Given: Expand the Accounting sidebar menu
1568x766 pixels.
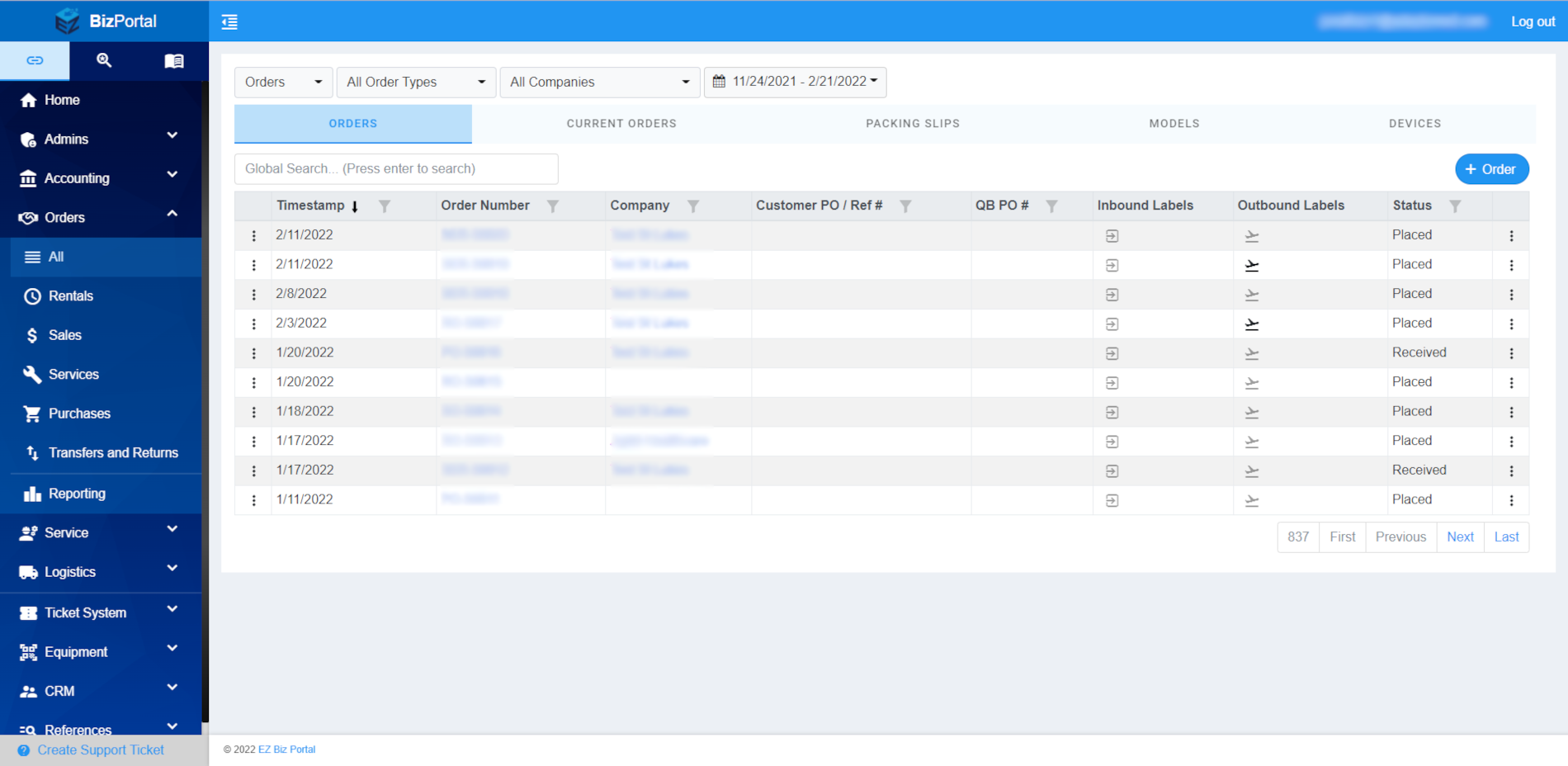Looking at the screenshot, I should [101, 178].
